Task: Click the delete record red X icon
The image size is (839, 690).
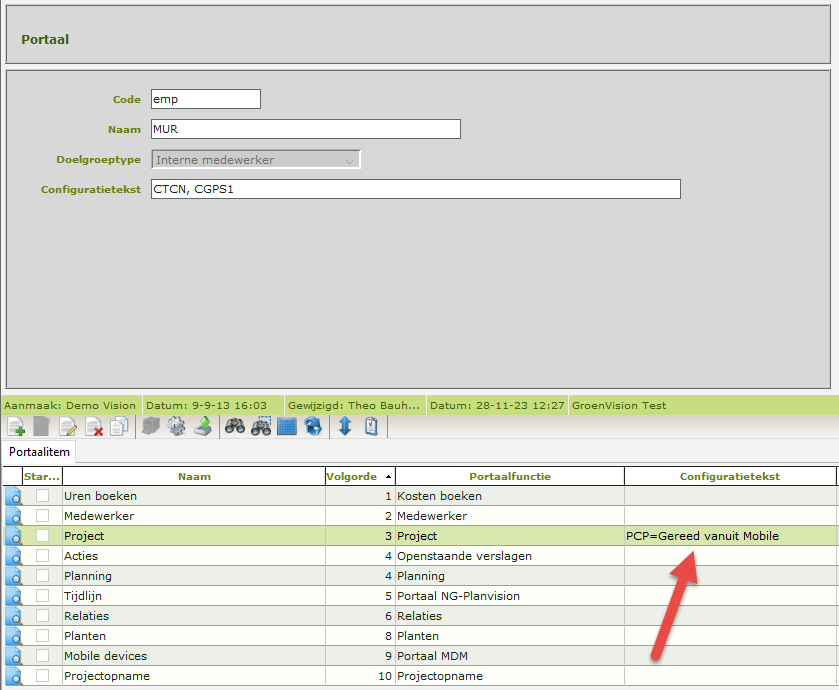Action: pos(94,427)
